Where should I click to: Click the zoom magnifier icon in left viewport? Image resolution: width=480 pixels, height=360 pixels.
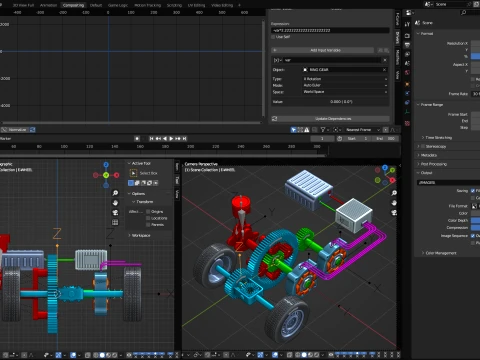[x=115, y=193]
